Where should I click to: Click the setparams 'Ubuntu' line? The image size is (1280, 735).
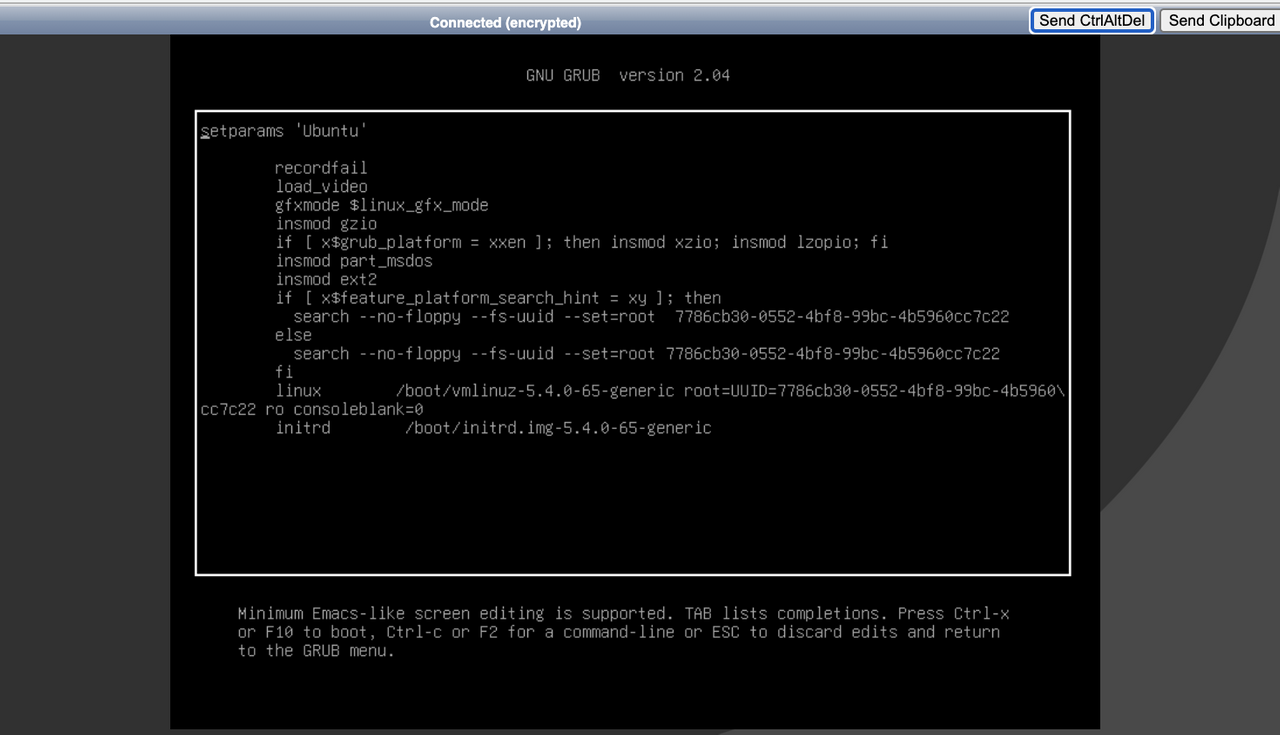point(284,131)
